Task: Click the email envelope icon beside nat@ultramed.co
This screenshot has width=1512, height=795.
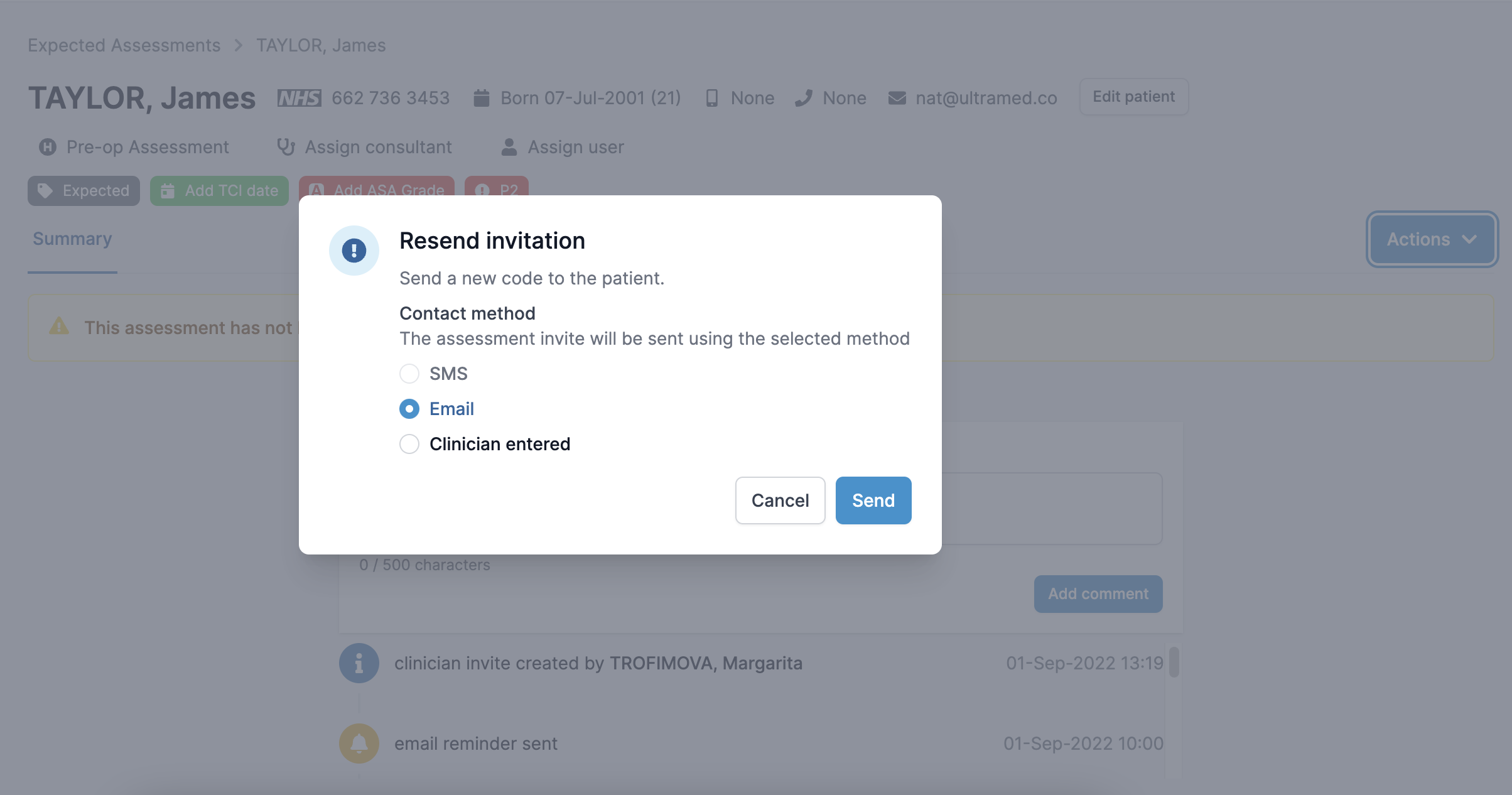Action: point(897,98)
